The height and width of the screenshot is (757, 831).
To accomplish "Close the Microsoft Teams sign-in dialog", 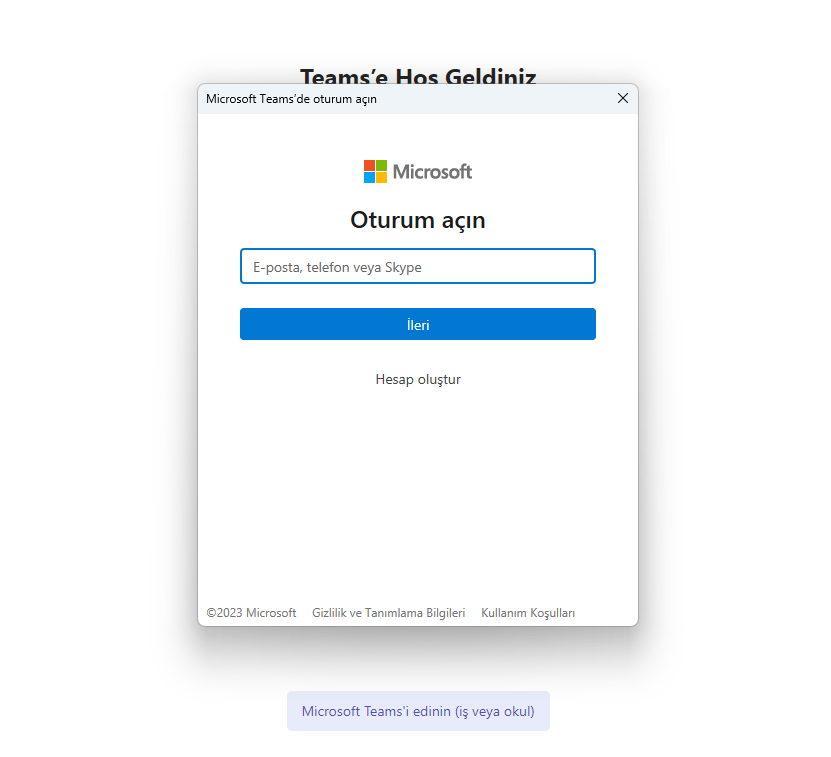I will pyautogui.click(x=623, y=98).
